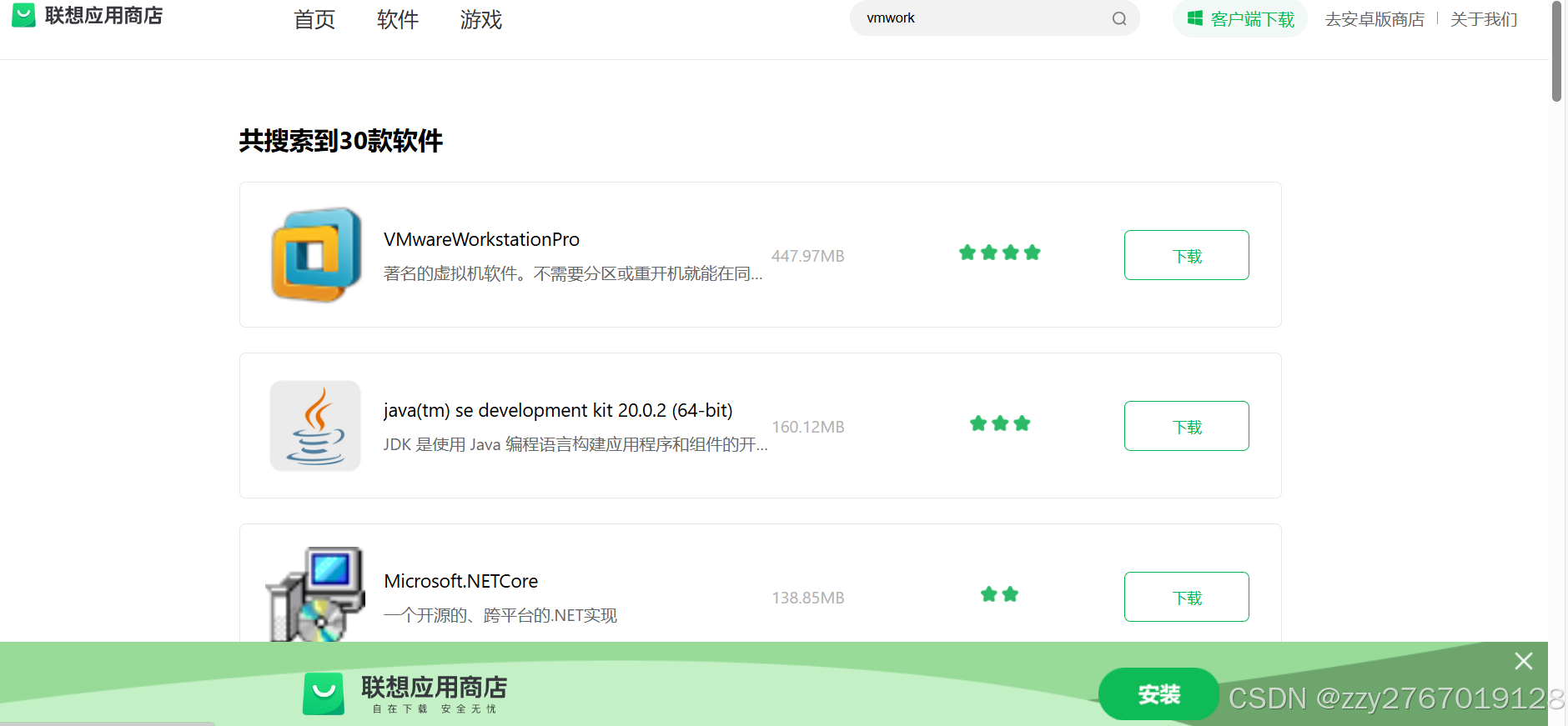Open the 去安卓版商店 link

1375,19
